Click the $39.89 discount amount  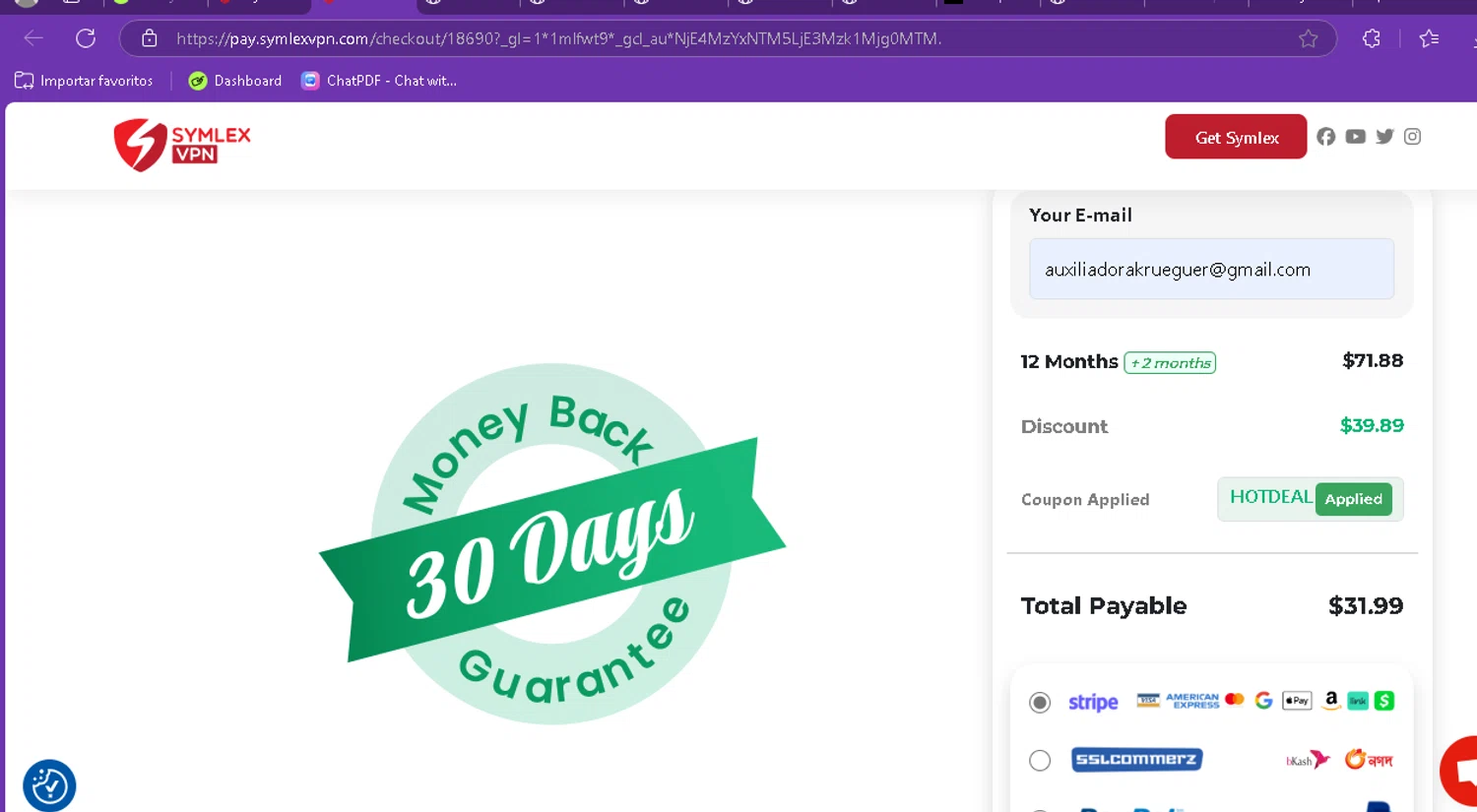pos(1372,425)
